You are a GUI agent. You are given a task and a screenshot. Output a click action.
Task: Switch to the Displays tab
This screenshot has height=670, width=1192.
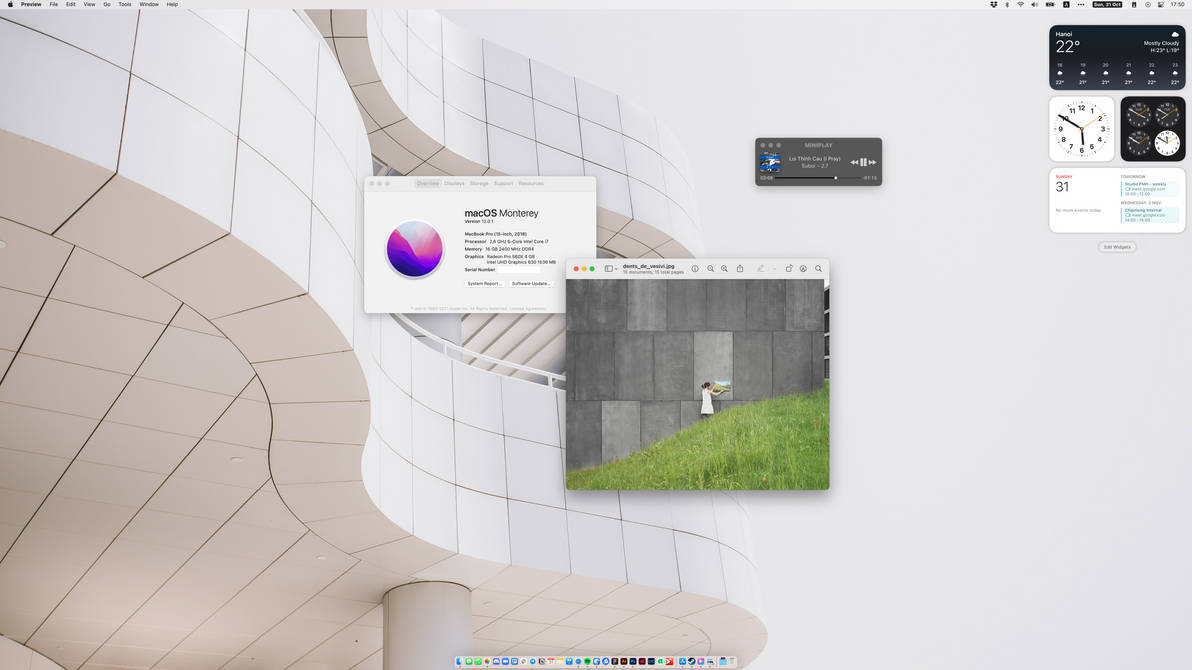pos(454,183)
